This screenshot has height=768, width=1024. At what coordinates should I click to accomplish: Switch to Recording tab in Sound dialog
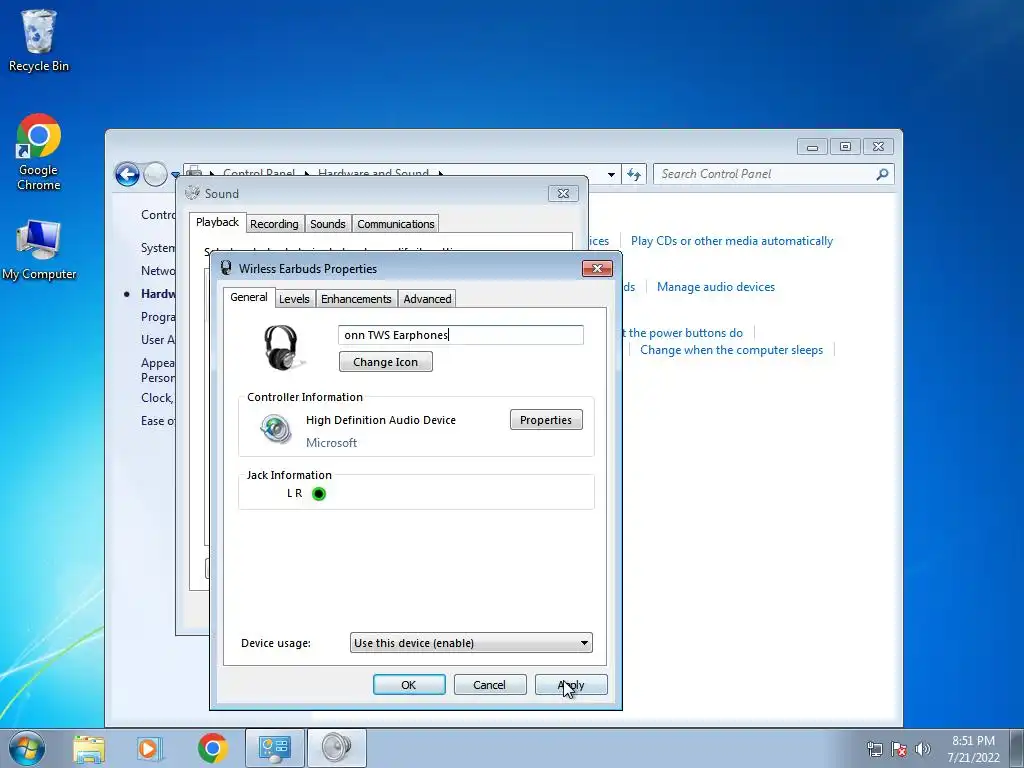pos(274,224)
